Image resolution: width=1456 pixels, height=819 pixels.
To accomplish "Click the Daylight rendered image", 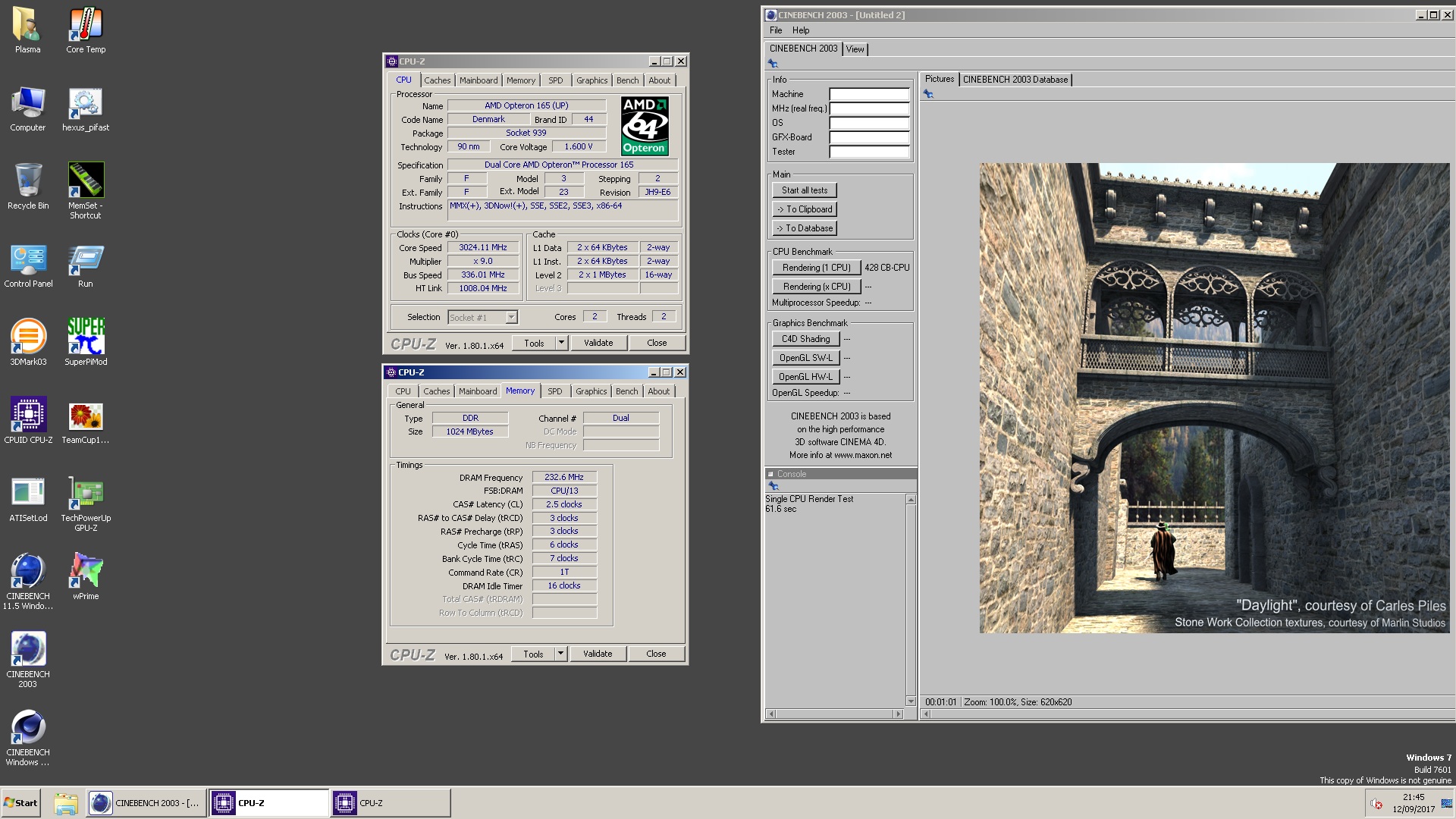I will coord(1214,398).
